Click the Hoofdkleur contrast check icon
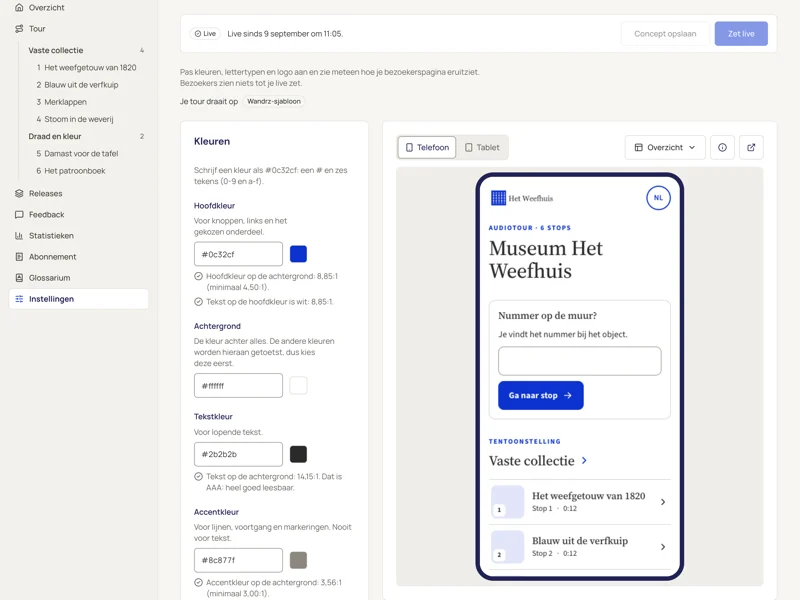 click(198, 276)
